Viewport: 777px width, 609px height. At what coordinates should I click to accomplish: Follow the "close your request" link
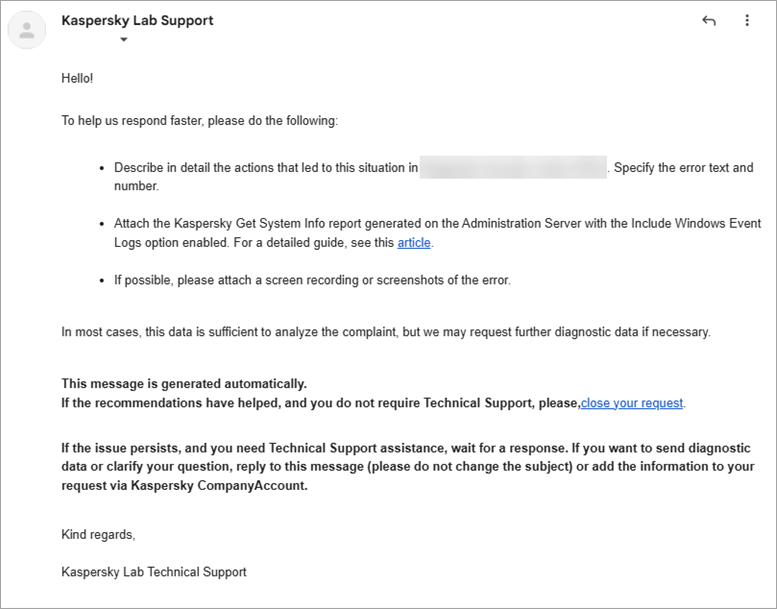tap(632, 403)
